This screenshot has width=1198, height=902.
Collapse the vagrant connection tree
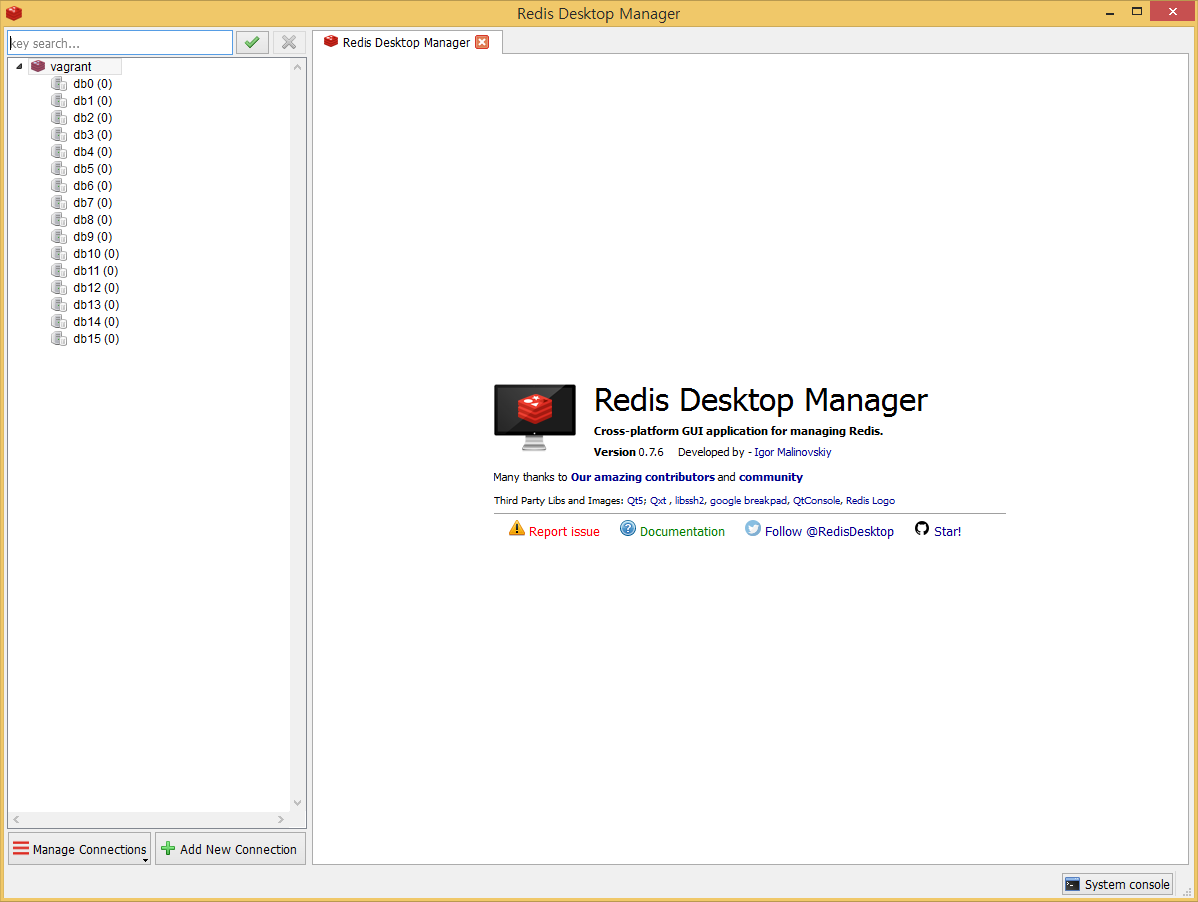(x=19, y=66)
